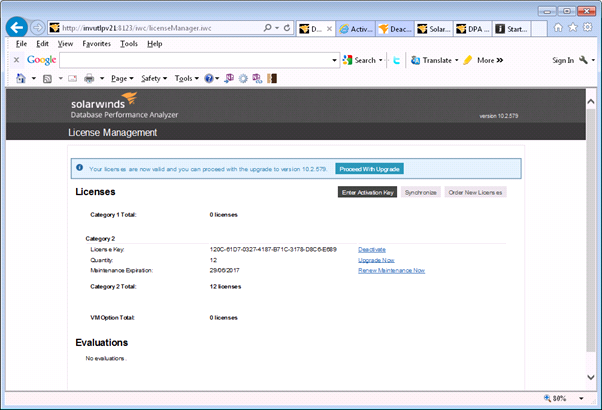The image size is (602, 410).
Task: Click the Upgrade Now link
Action: (x=376, y=260)
